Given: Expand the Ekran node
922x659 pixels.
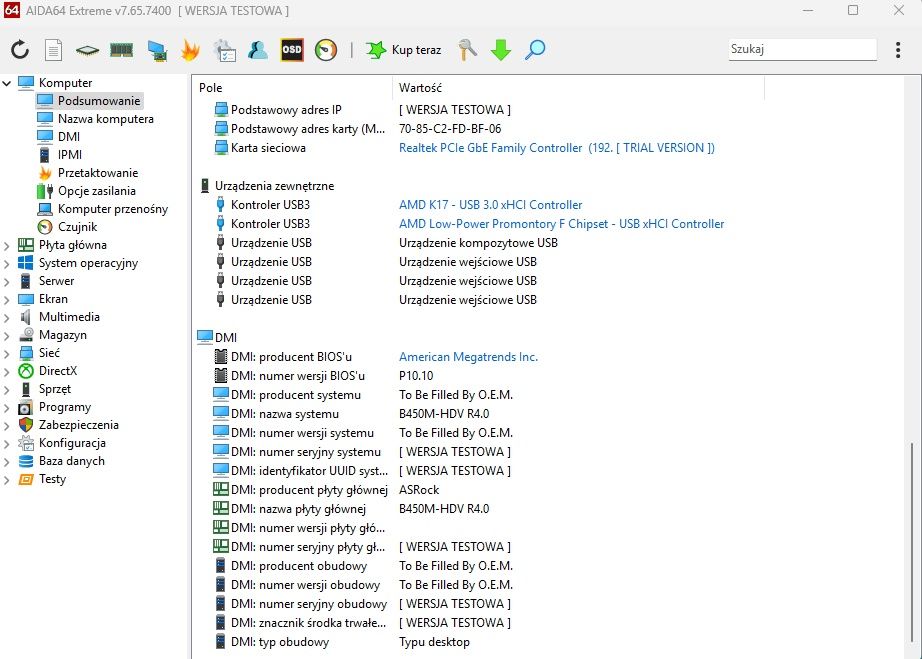Looking at the screenshot, I should tap(6, 300).
